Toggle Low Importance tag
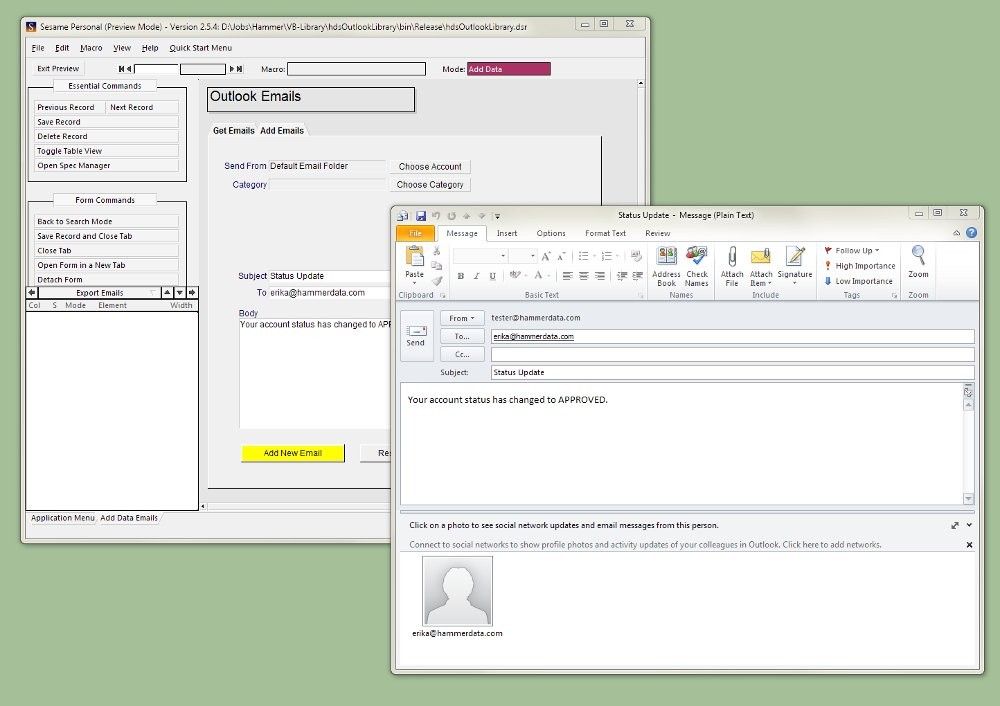The width and height of the screenshot is (1000, 706). point(858,281)
